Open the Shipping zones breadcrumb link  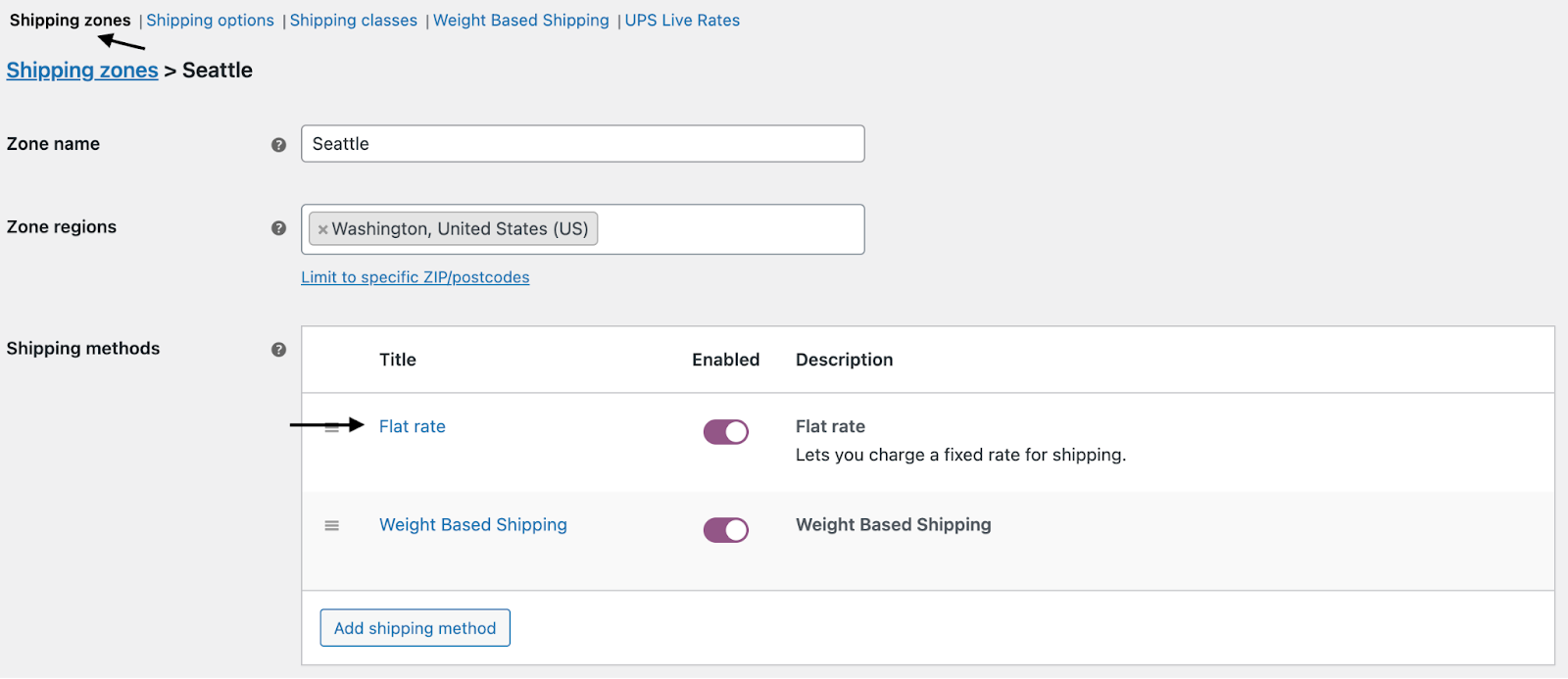point(82,70)
